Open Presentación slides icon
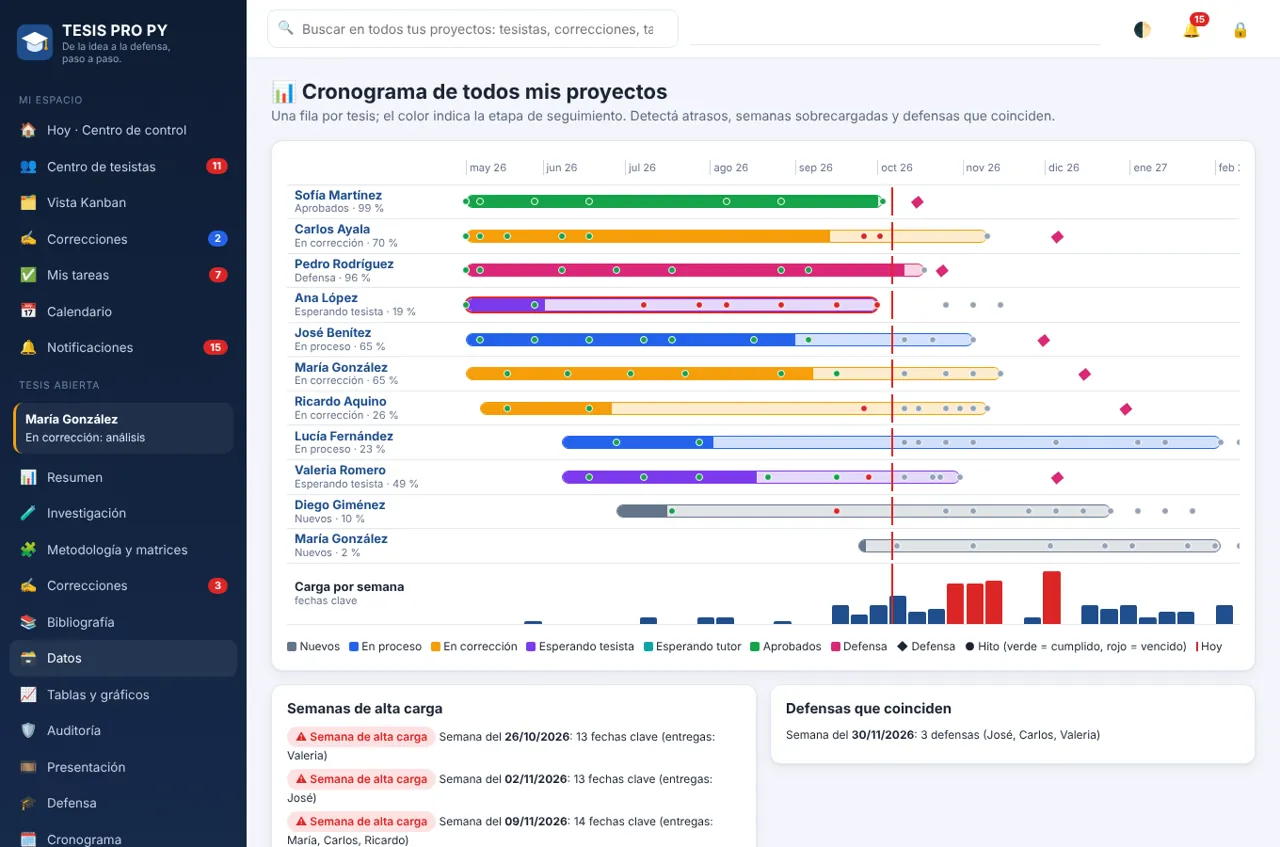The image size is (1280, 847). pos(28,767)
